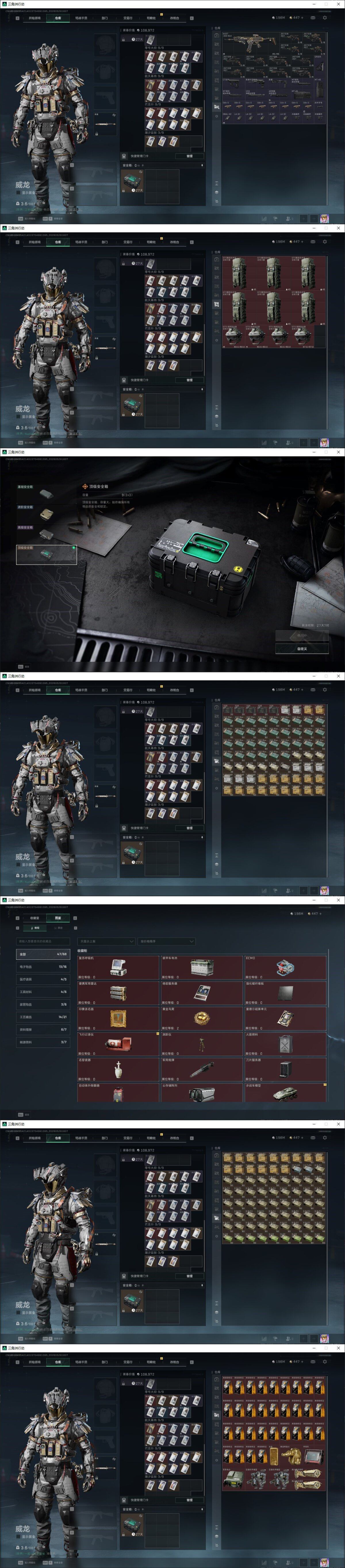Image resolution: width=345 pixels, height=1568 pixels.
Task: Select the 资料情报 6/7 category
Action: coord(43,1029)
